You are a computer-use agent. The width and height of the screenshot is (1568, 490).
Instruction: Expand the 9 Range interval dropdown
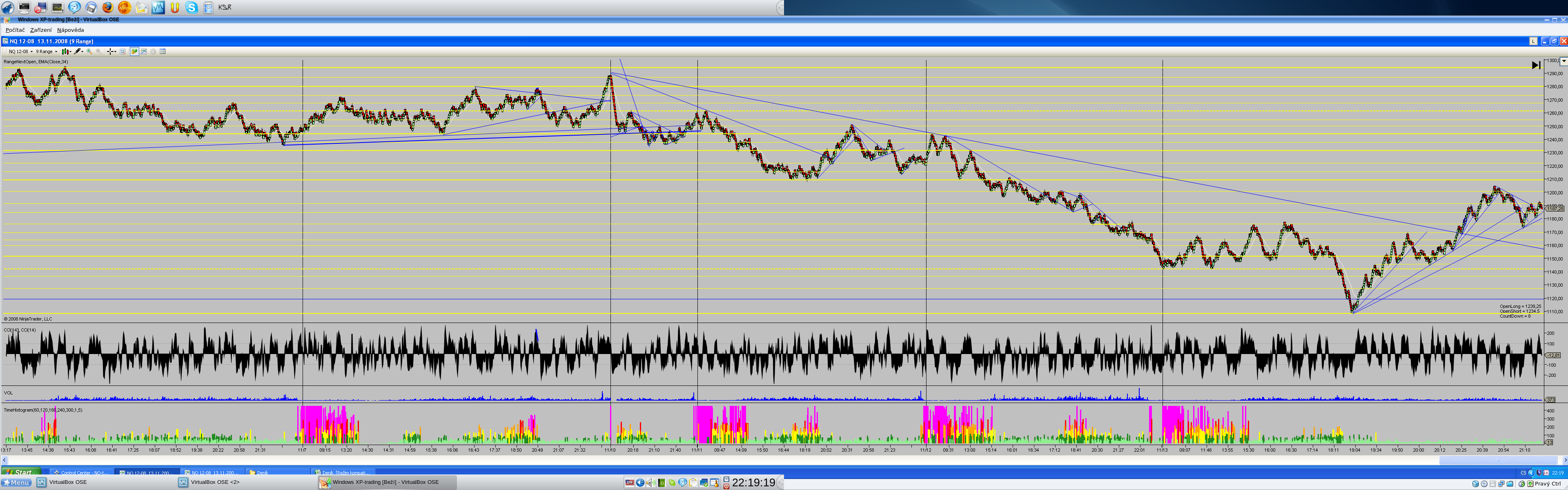[47, 52]
